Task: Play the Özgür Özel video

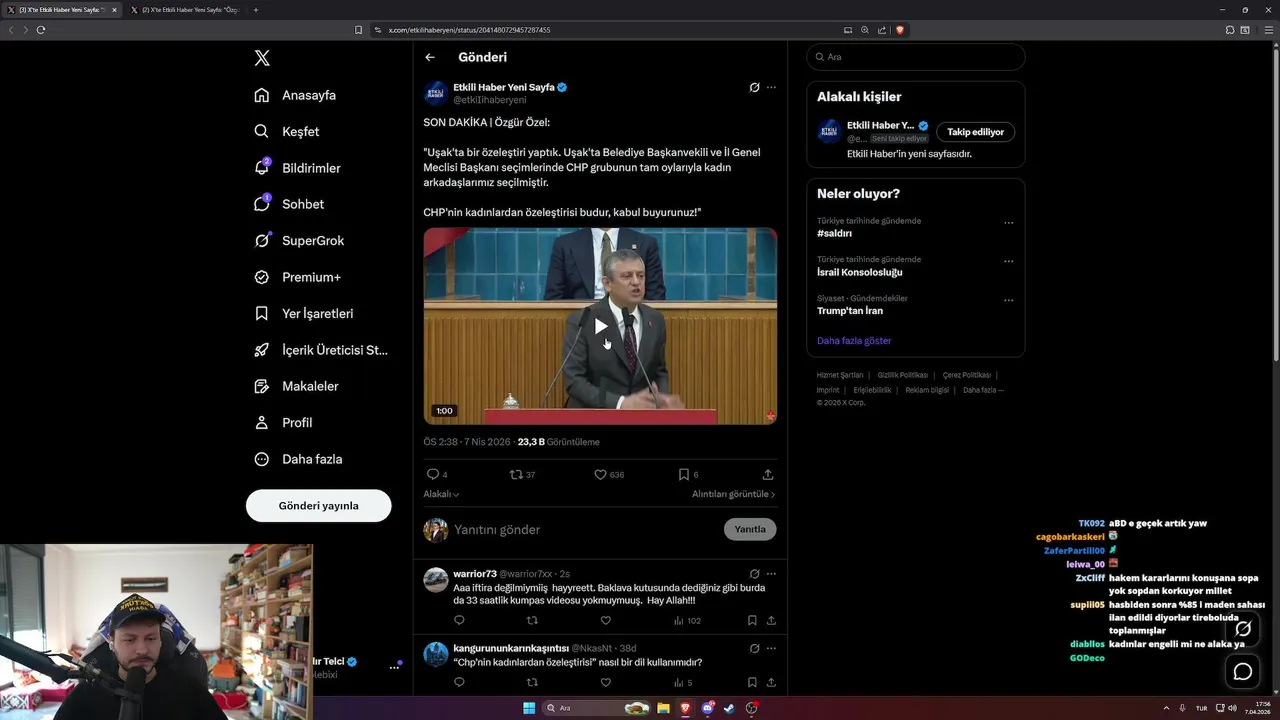Action: (600, 326)
